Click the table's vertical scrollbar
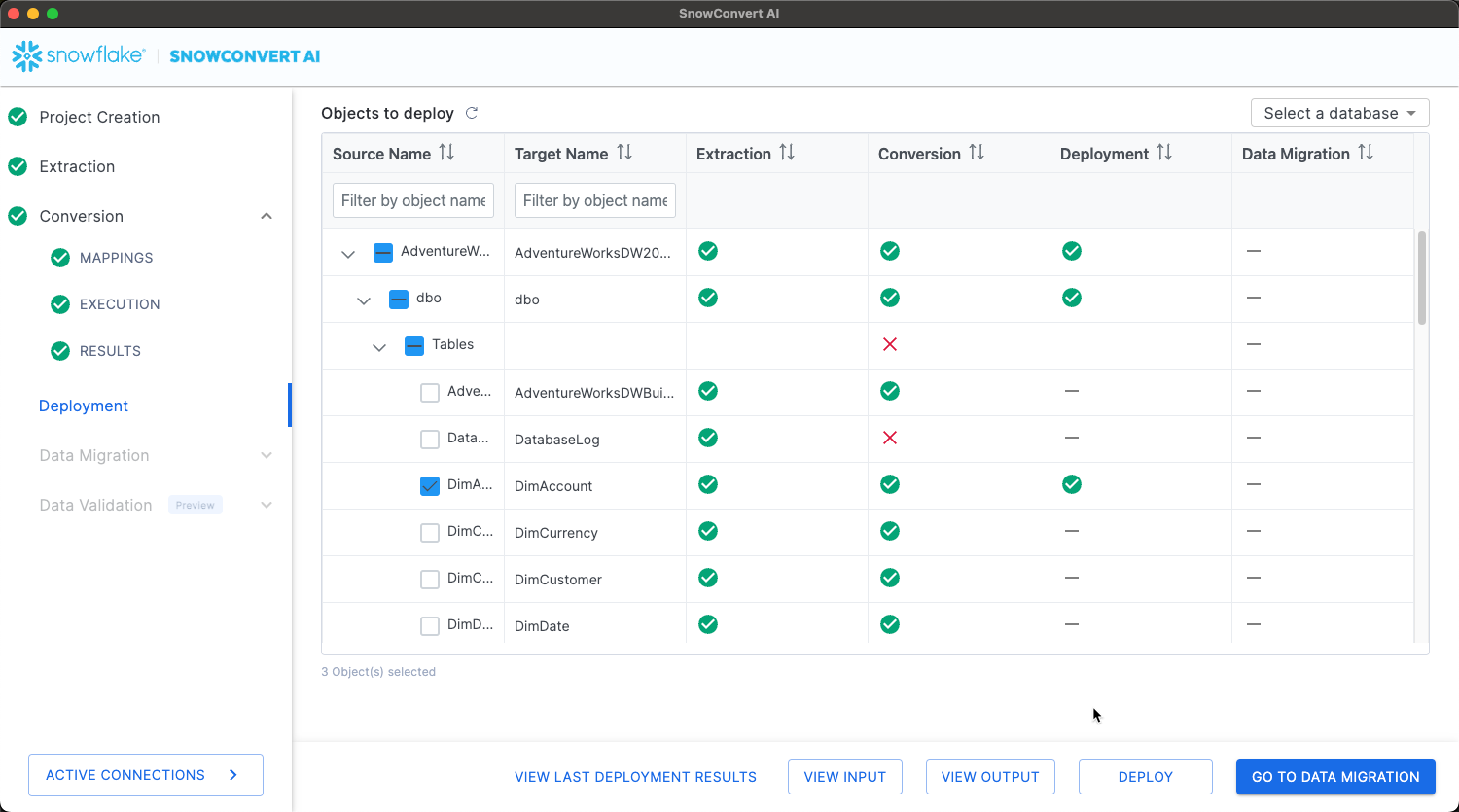The image size is (1459, 812). point(1421,278)
